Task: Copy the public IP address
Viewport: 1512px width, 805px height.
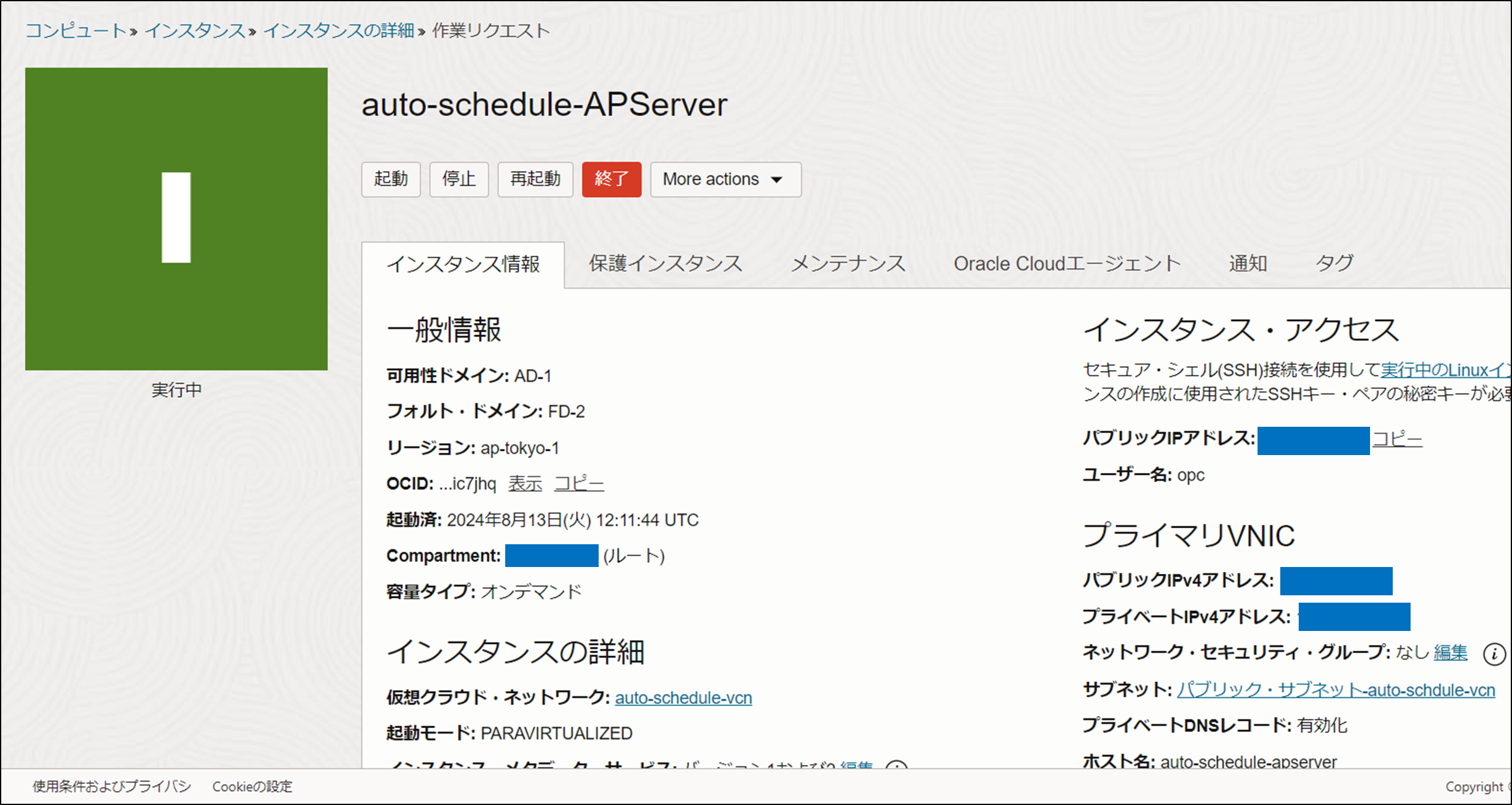Action: 1397,439
